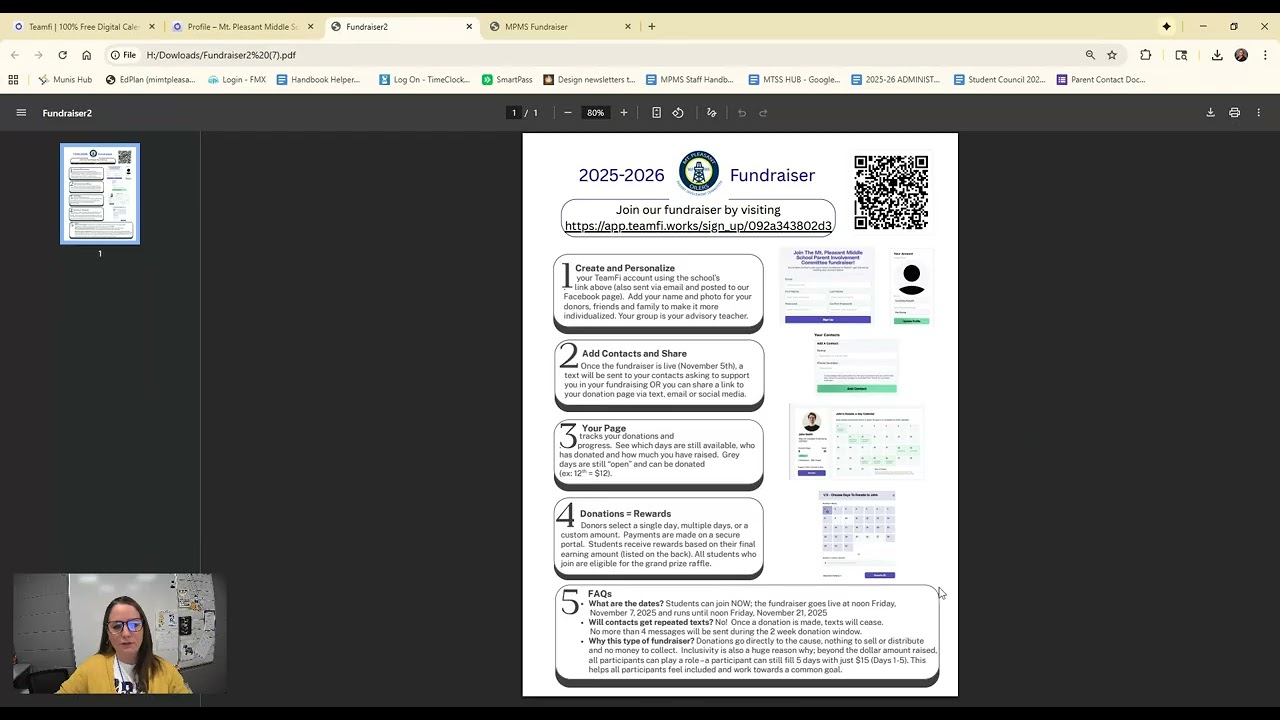The height and width of the screenshot is (720, 1280).
Task: Open Munis Hub bookmark
Action: click(65, 80)
